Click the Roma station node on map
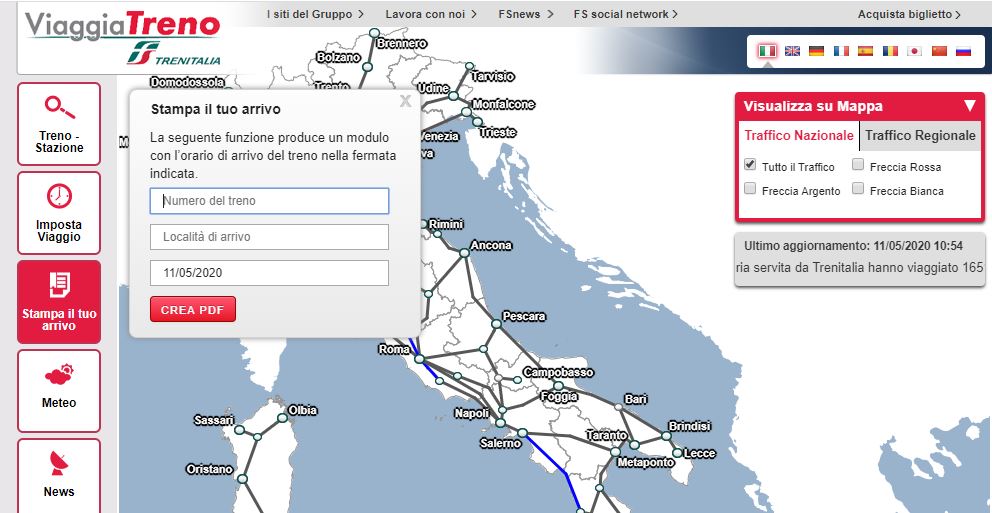This screenshot has width=992, height=513. click(419, 359)
